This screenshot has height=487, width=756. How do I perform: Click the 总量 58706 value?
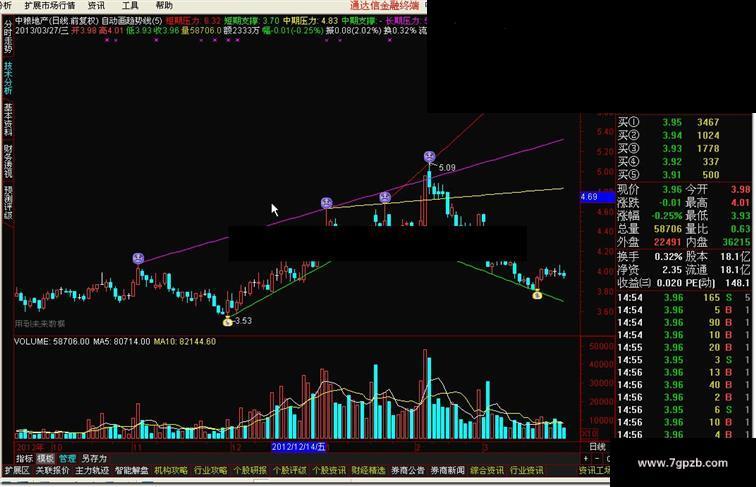[668, 229]
